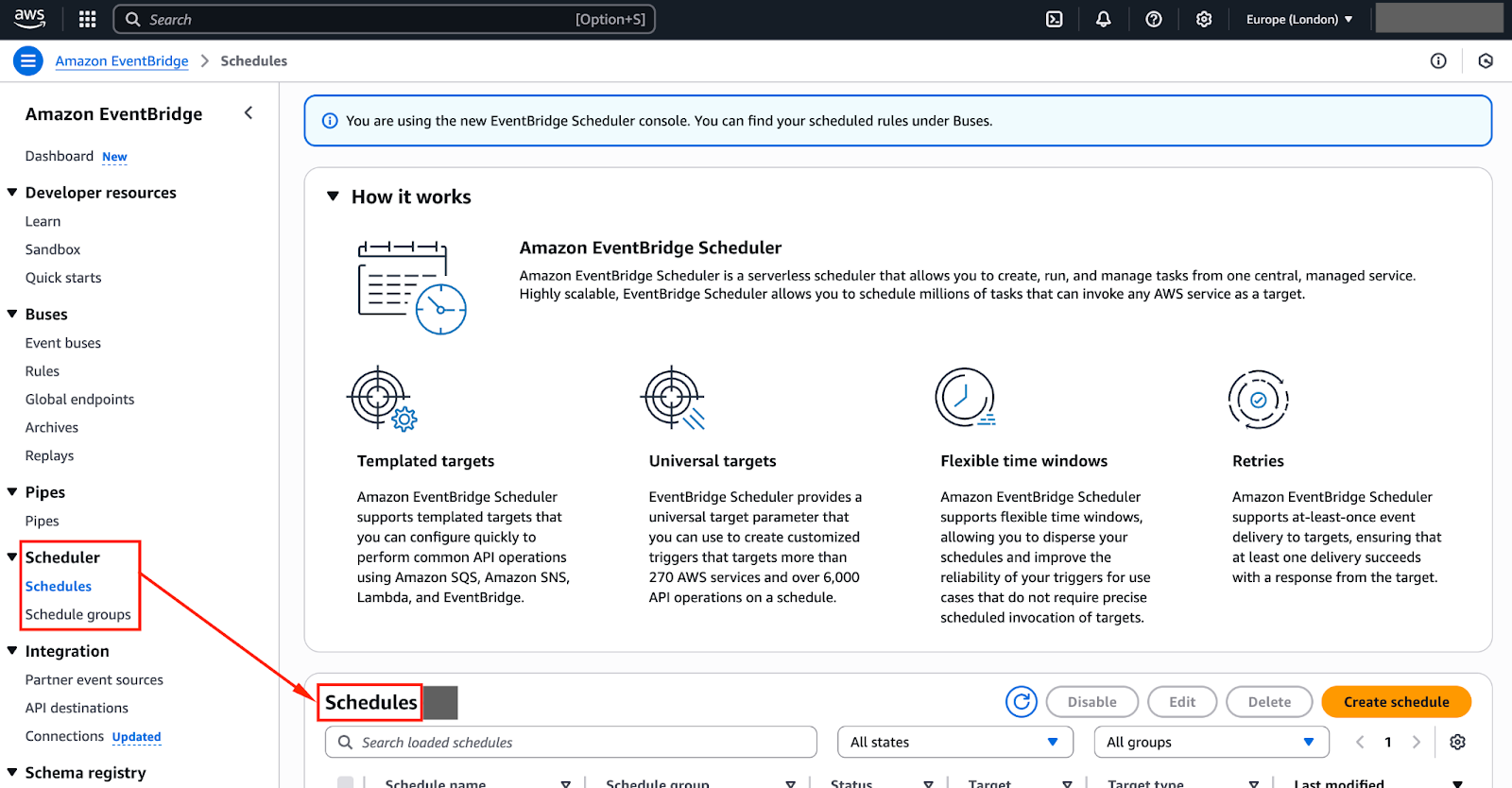
Task: Open the settings gear in the top bar
Action: tap(1203, 19)
